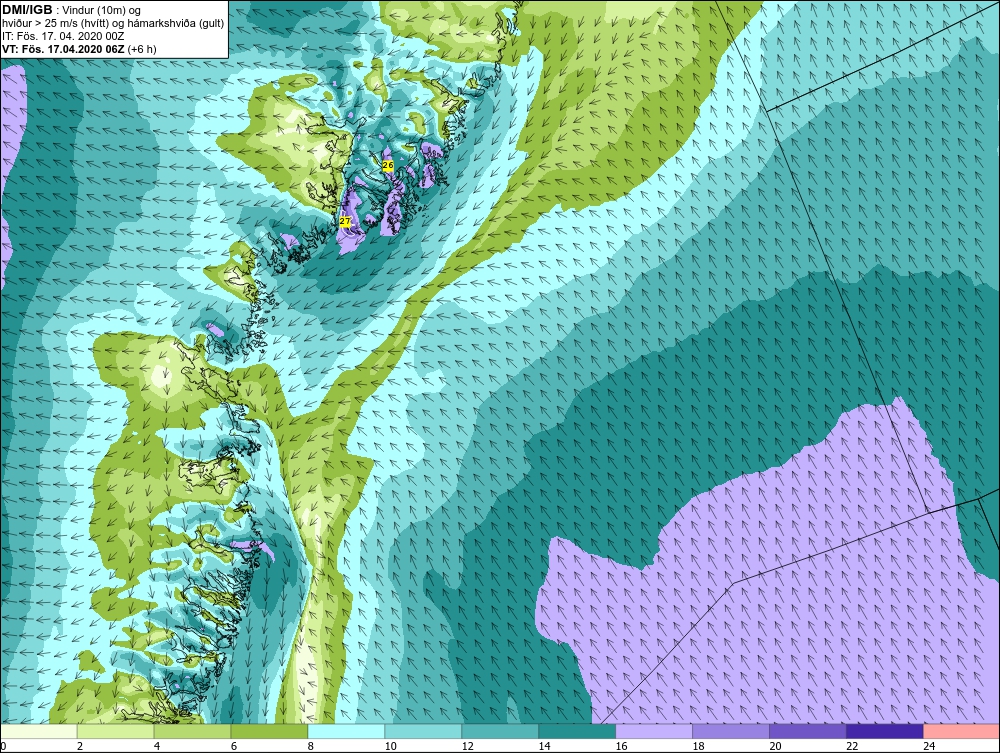Click the 2-4 m/s light green legend swatch
This screenshot has width=1000, height=753.
(115, 731)
